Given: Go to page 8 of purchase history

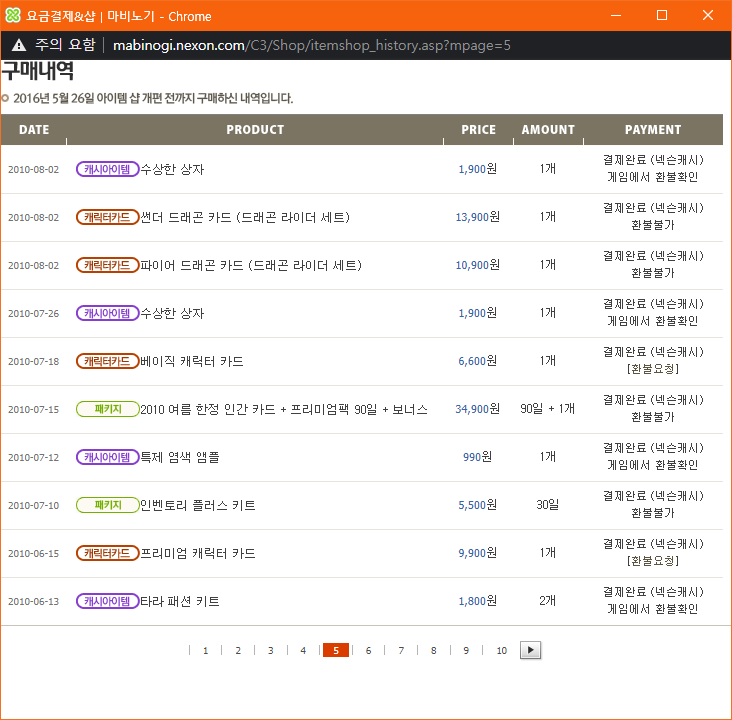Looking at the screenshot, I should (x=434, y=650).
